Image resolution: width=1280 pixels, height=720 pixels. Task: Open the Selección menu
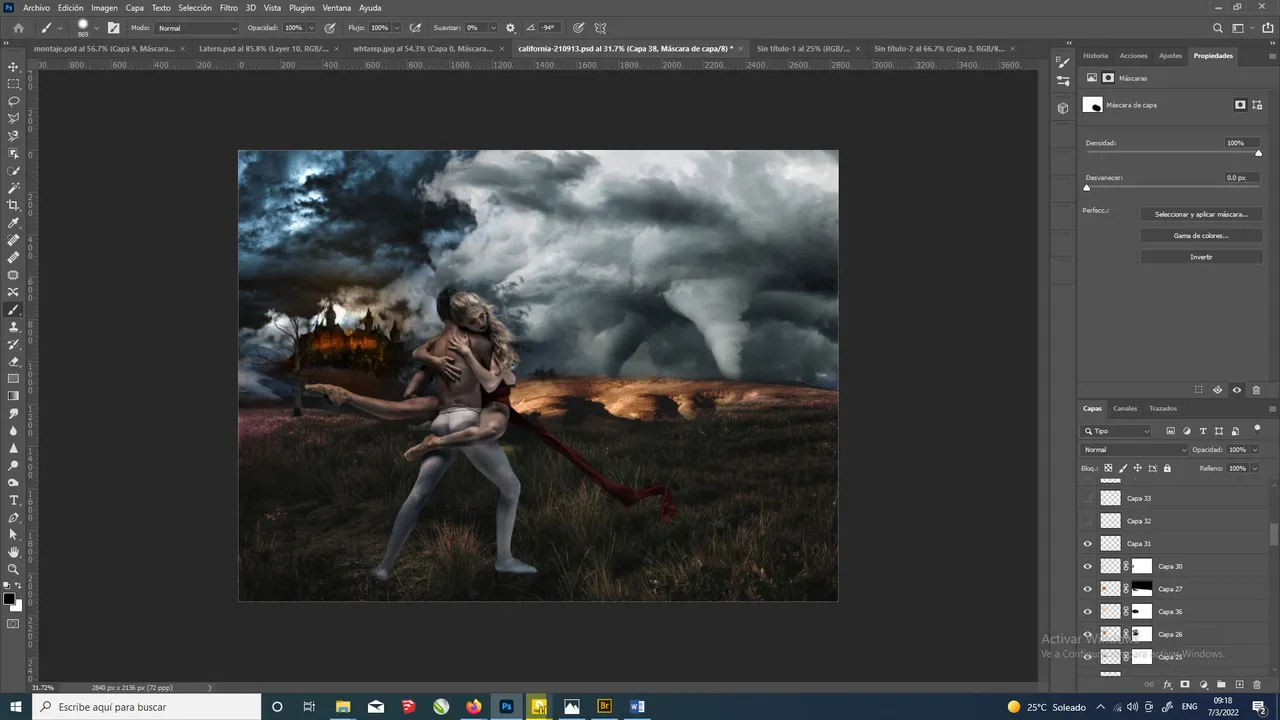(x=195, y=8)
